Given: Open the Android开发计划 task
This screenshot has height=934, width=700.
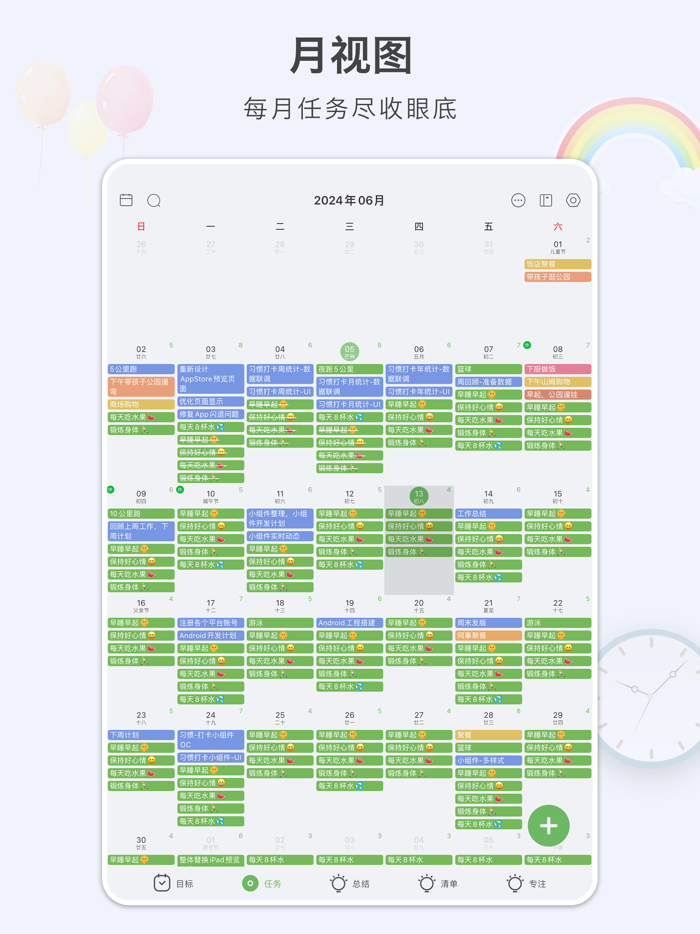Looking at the screenshot, I should pyautogui.click(x=211, y=636).
